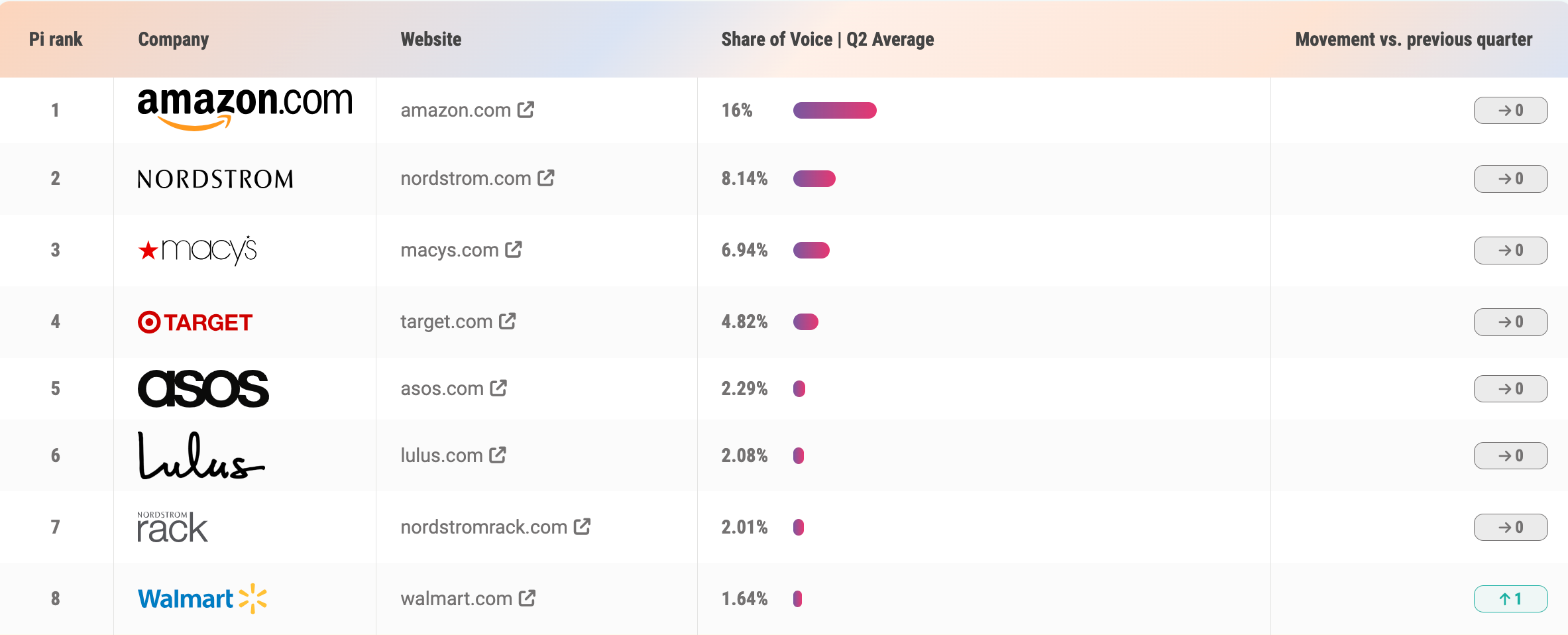1568x635 pixels.
Task: Select the Nordstrom logo
Action: (215, 179)
